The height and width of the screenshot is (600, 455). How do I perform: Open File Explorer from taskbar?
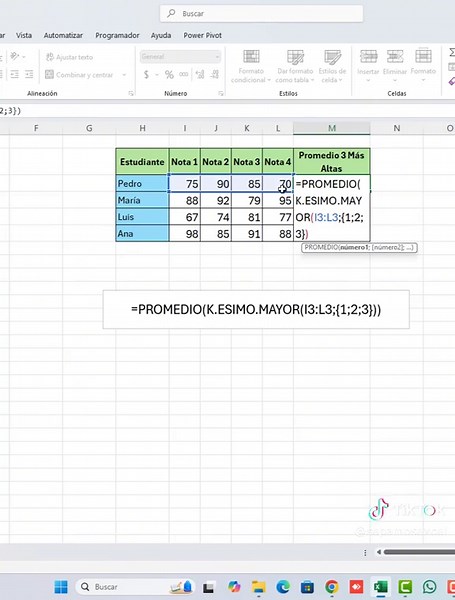[x=259, y=587]
